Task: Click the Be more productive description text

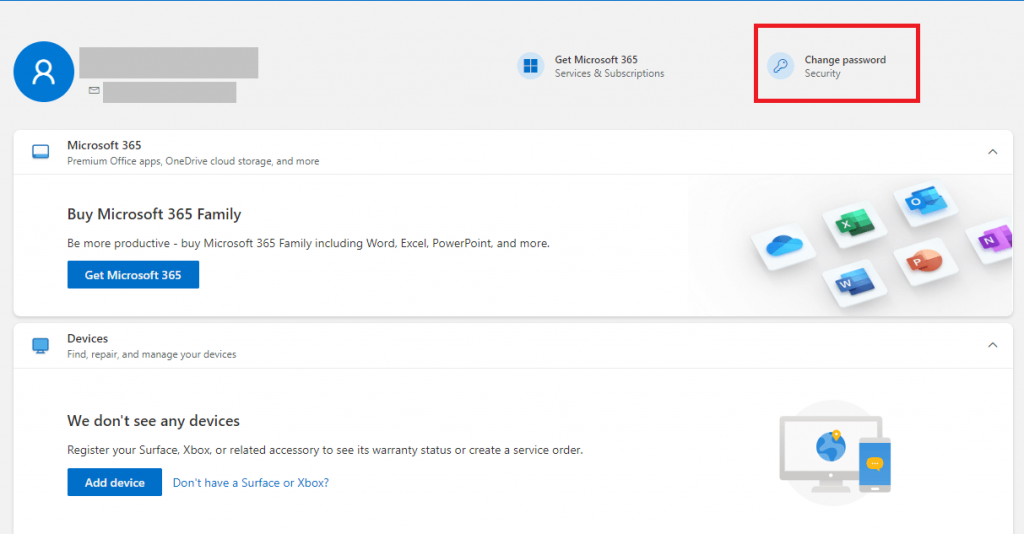Action: (308, 243)
